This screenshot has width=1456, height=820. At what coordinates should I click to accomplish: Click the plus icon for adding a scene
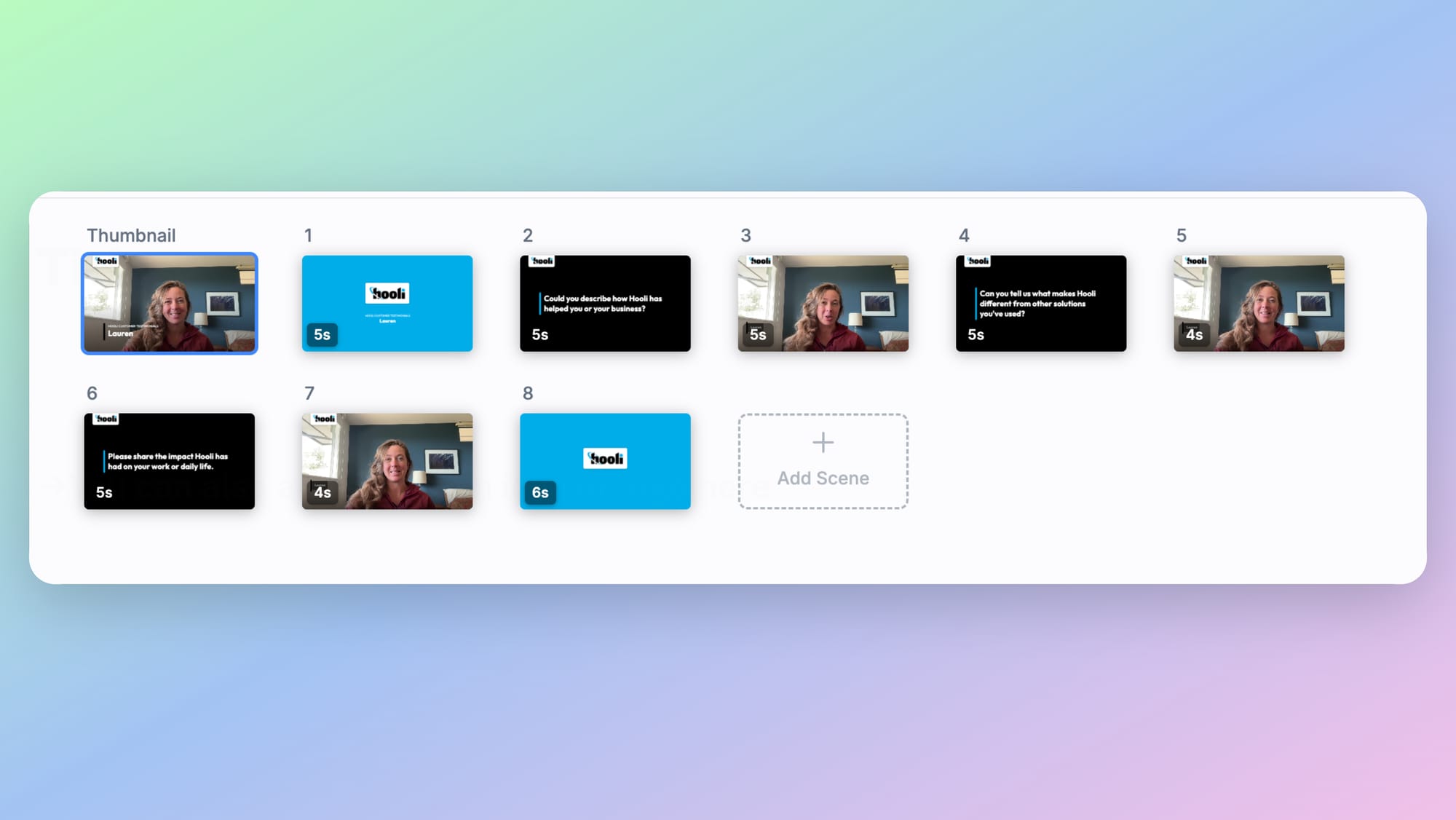click(823, 442)
